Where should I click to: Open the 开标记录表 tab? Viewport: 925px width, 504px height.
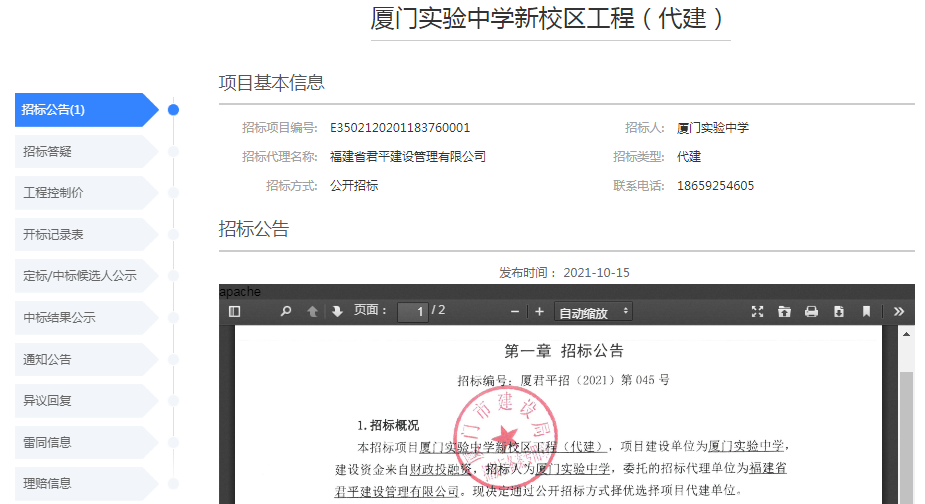pyautogui.click(x=86, y=234)
